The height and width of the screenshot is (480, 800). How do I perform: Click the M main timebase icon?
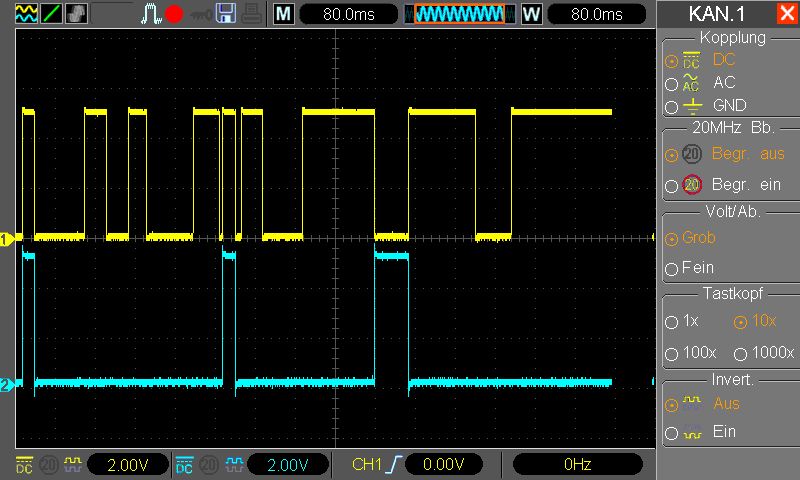[284, 14]
